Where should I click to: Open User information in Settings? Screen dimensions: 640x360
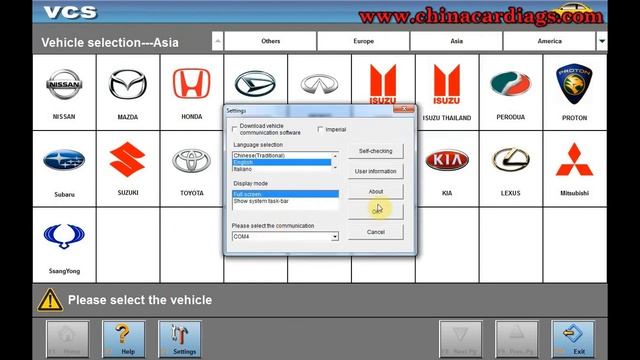(x=376, y=171)
